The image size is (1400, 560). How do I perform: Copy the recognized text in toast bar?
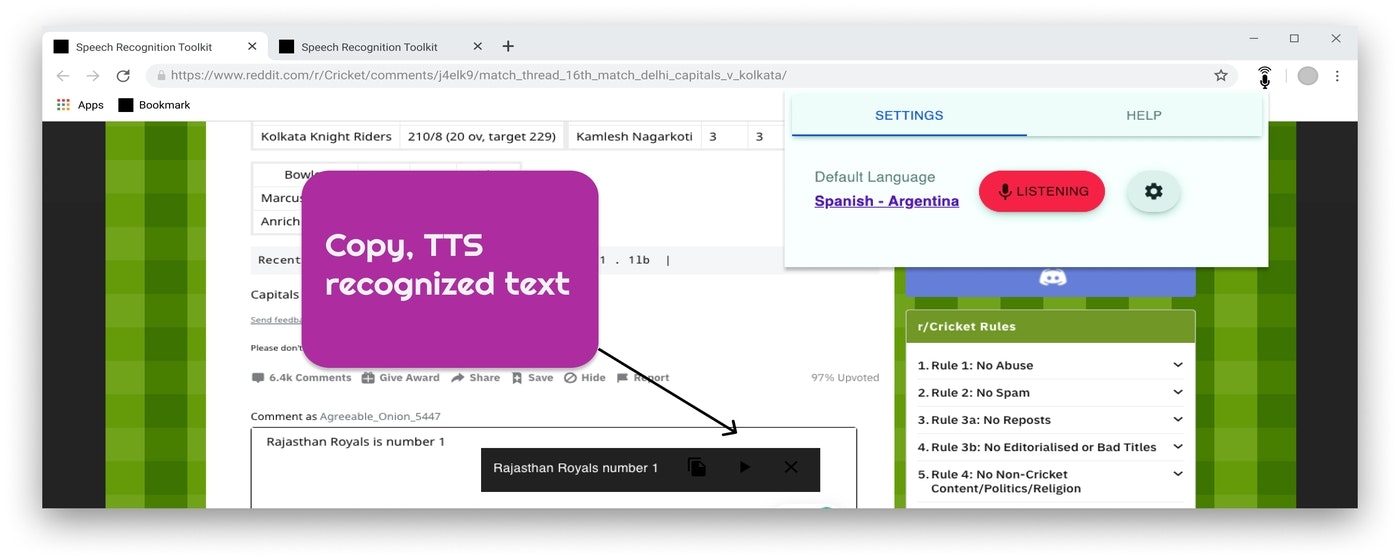pyautogui.click(x=697, y=467)
